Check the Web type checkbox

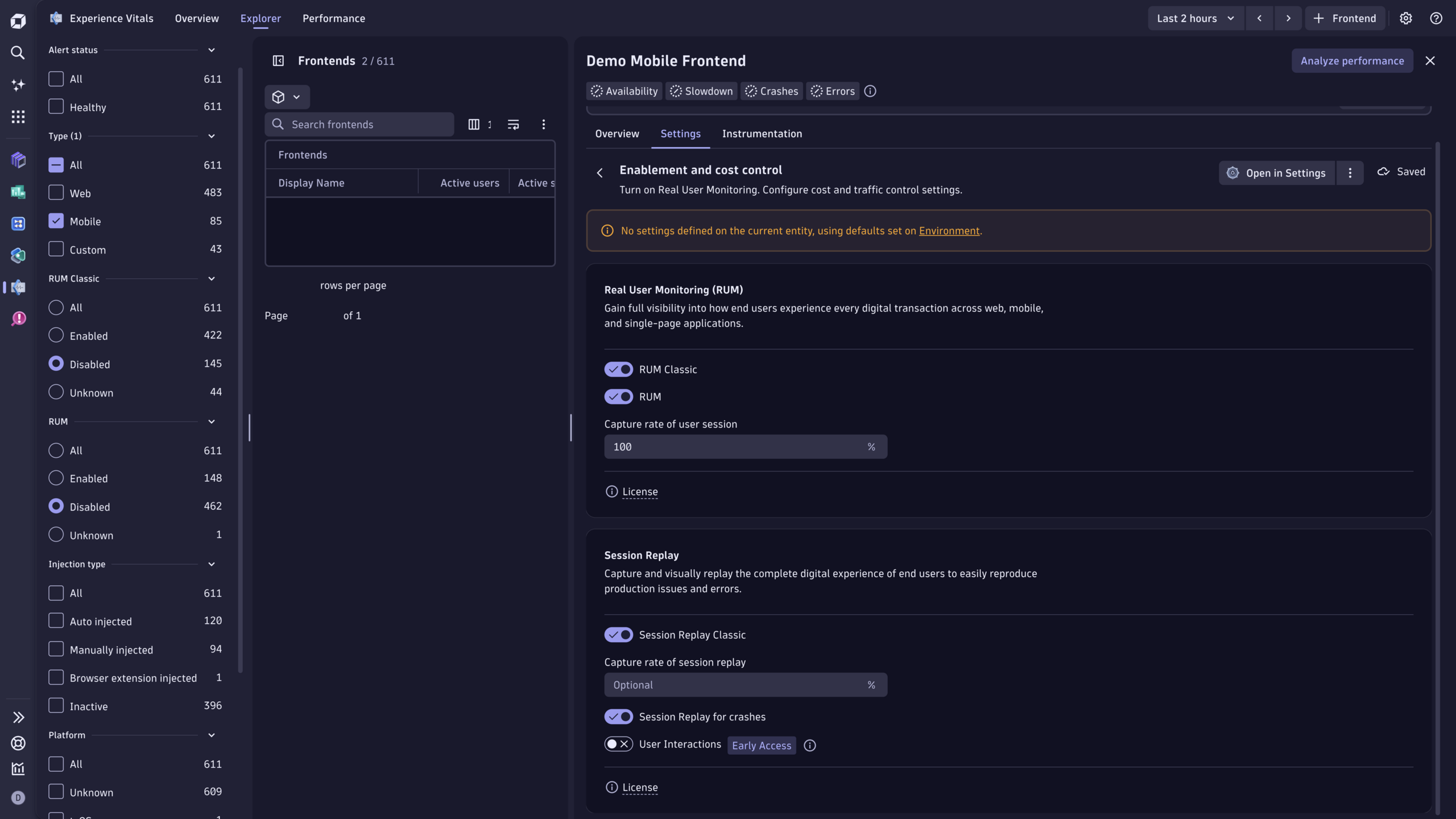click(56, 193)
